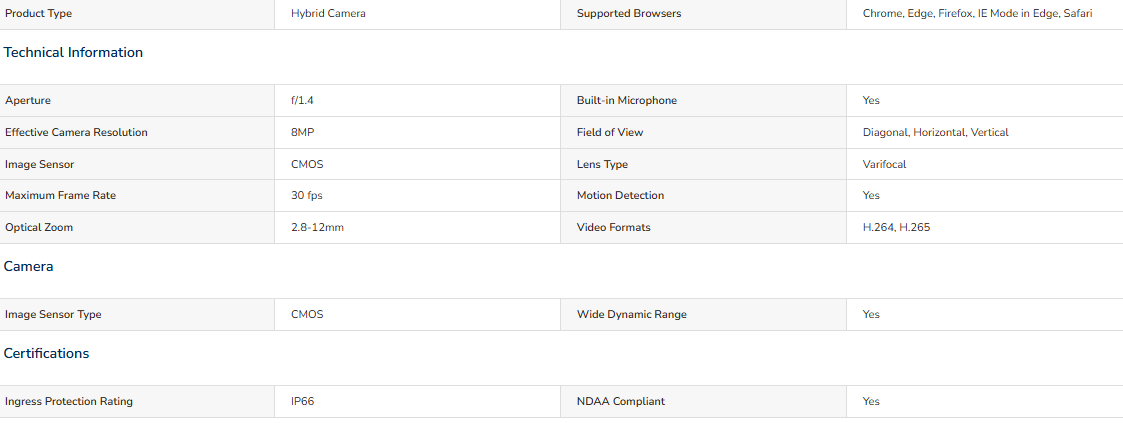Select the Chrome, Edge, Firefox browsers text
This screenshot has width=1123, height=423.
tap(978, 14)
